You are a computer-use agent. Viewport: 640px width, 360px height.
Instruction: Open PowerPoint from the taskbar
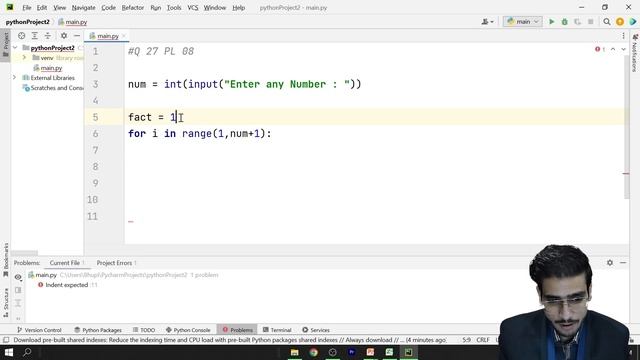[370, 352]
